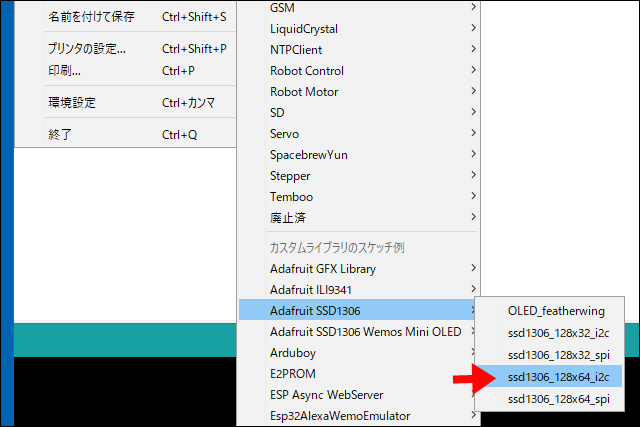
Task: Open the LiquidCrystal examples submenu
Action: pos(359,29)
